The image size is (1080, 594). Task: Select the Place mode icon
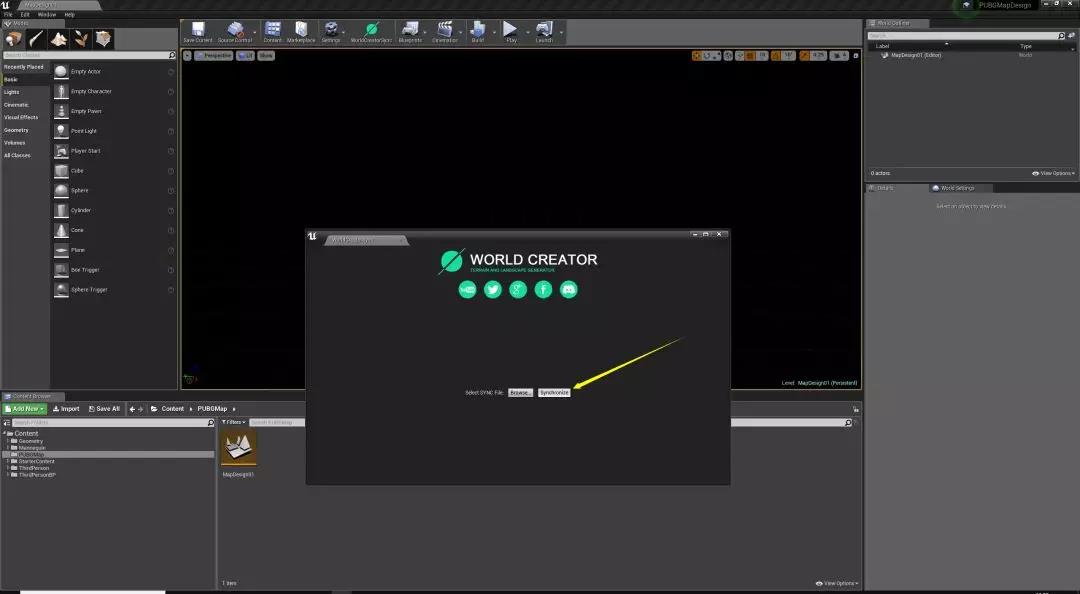click(x=13, y=39)
